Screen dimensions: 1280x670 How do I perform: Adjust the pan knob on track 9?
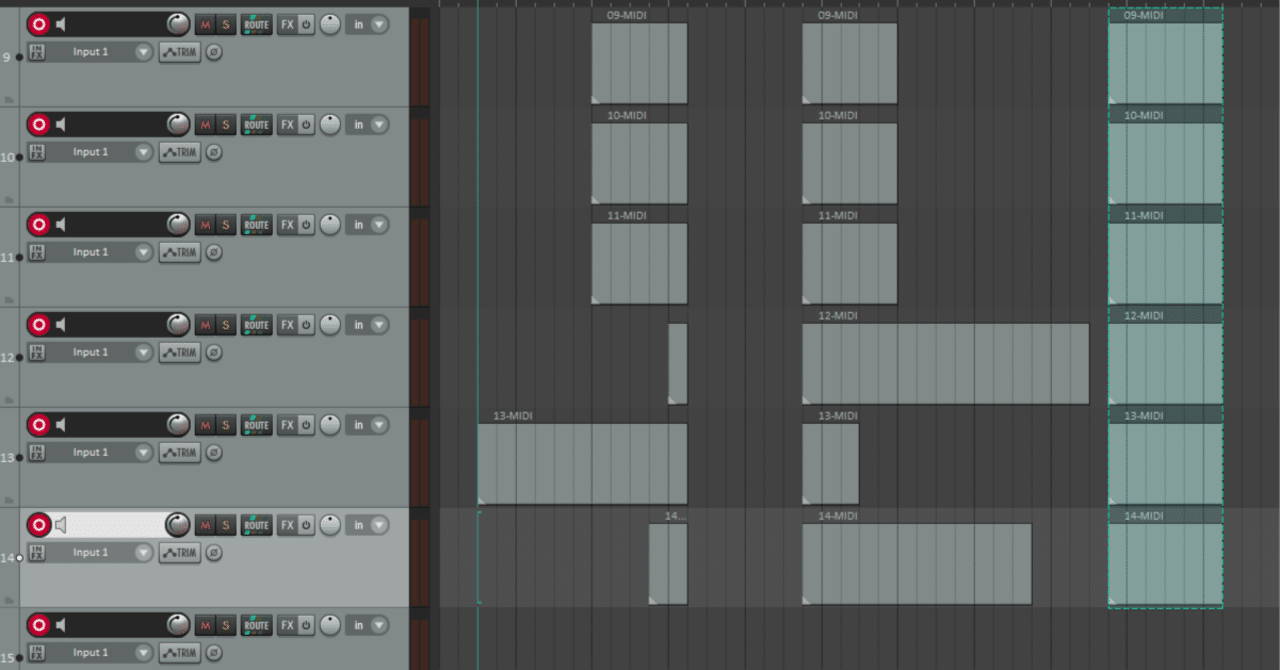[177, 23]
